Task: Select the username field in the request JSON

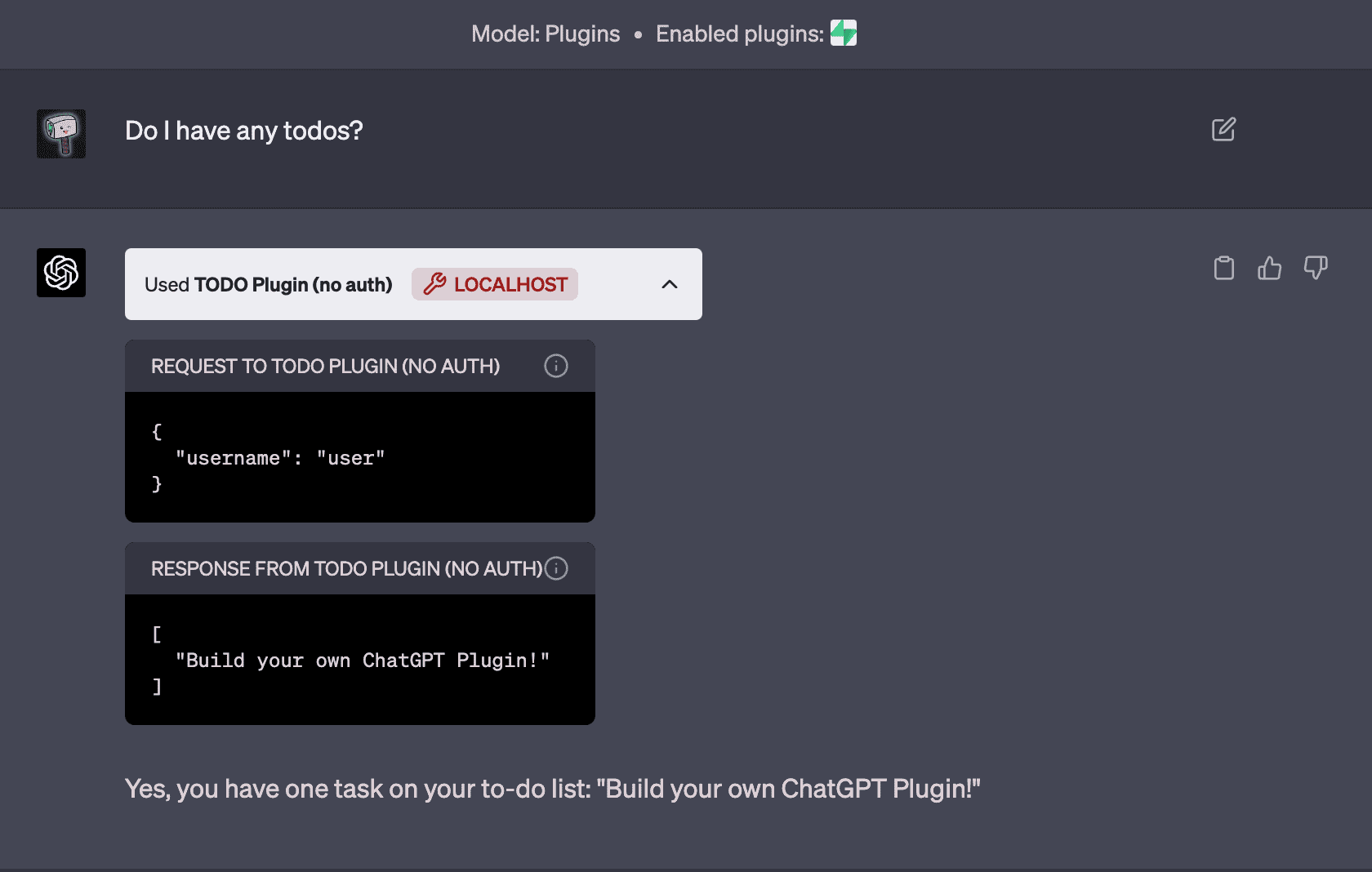Action: pyautogui.click(x=236, y=457)
